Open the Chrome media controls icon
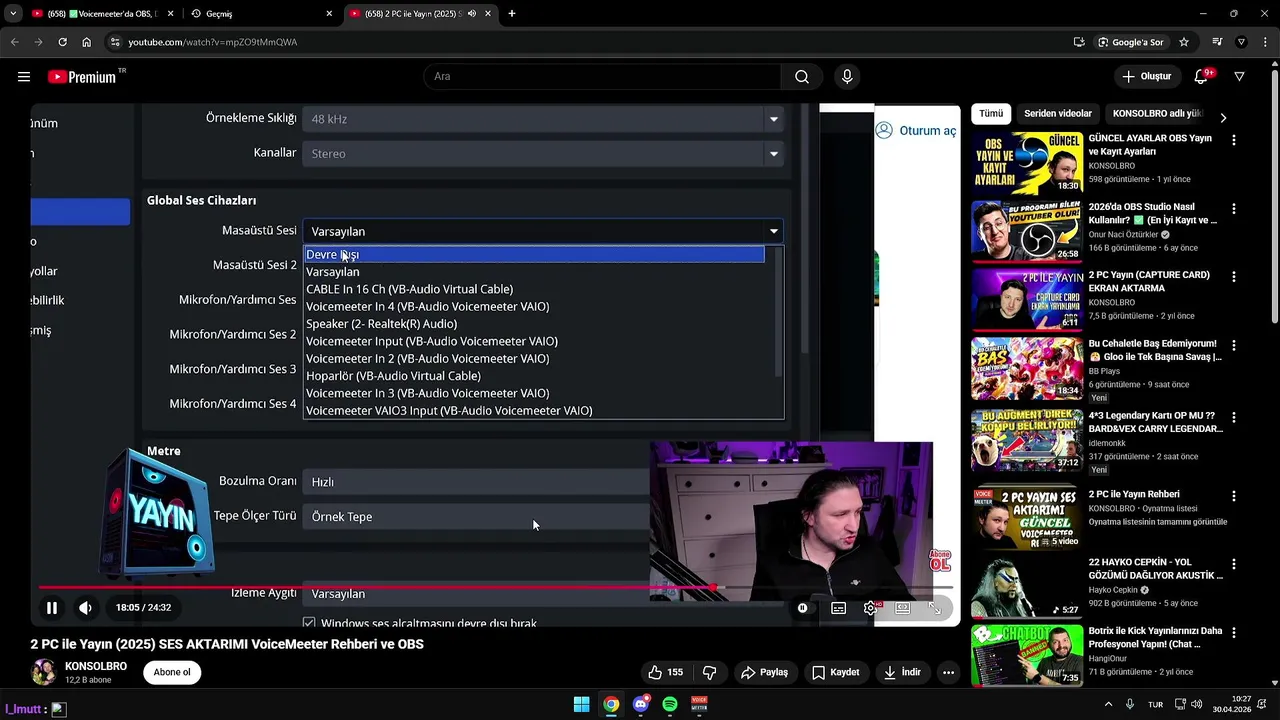The height and width of the screenshot is (720, 1280). [x=1217, y=42]
